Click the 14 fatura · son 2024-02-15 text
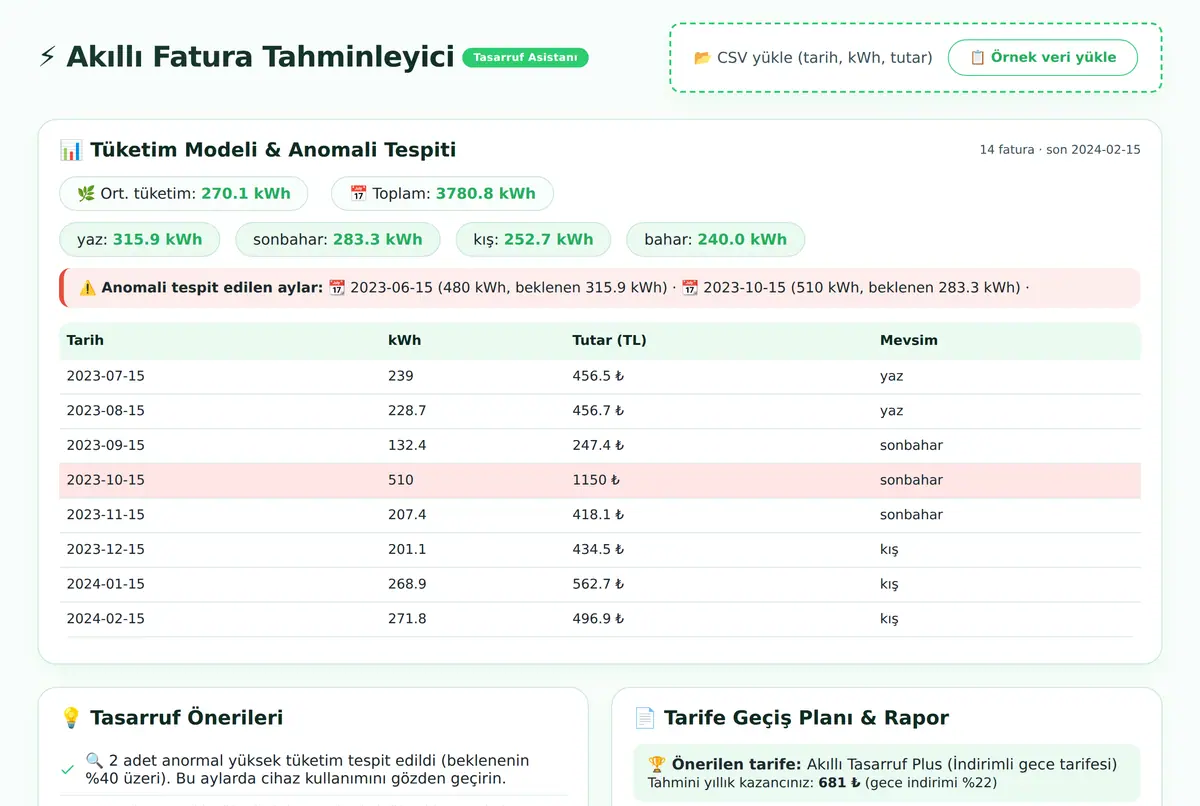The image size is (1200, 806). click(1060, 150)
